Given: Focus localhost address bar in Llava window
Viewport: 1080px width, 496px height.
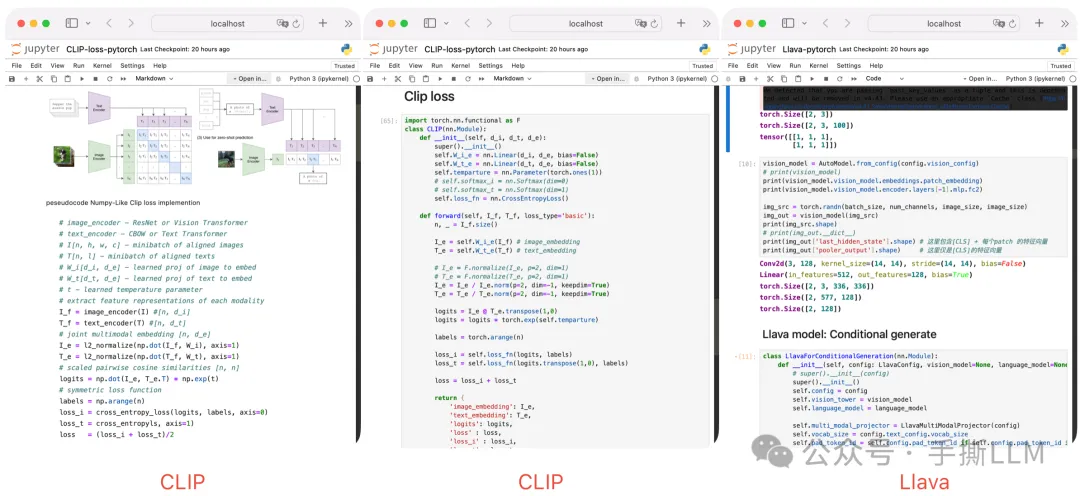Looking at the screenshot, I should 944,23.
